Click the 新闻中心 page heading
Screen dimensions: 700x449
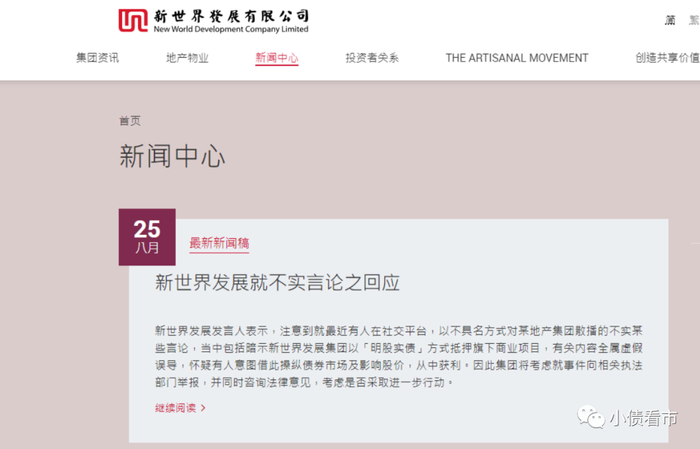click(172, 156)
